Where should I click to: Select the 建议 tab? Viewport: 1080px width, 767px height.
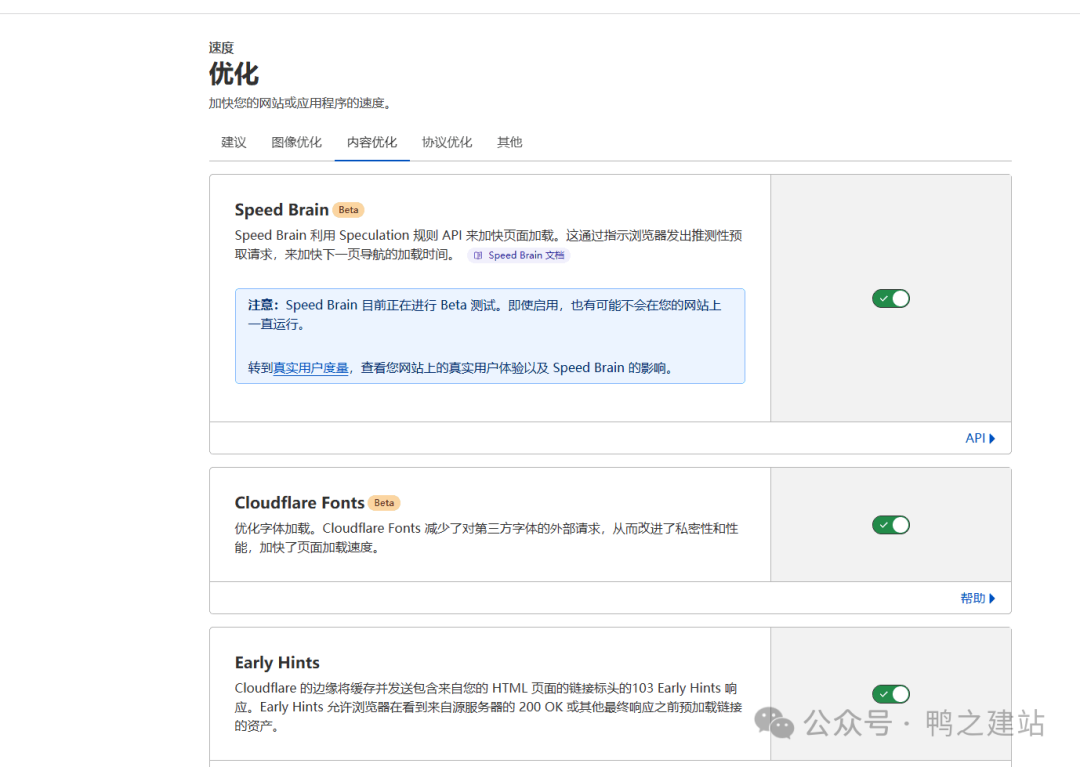coord(232,142)
